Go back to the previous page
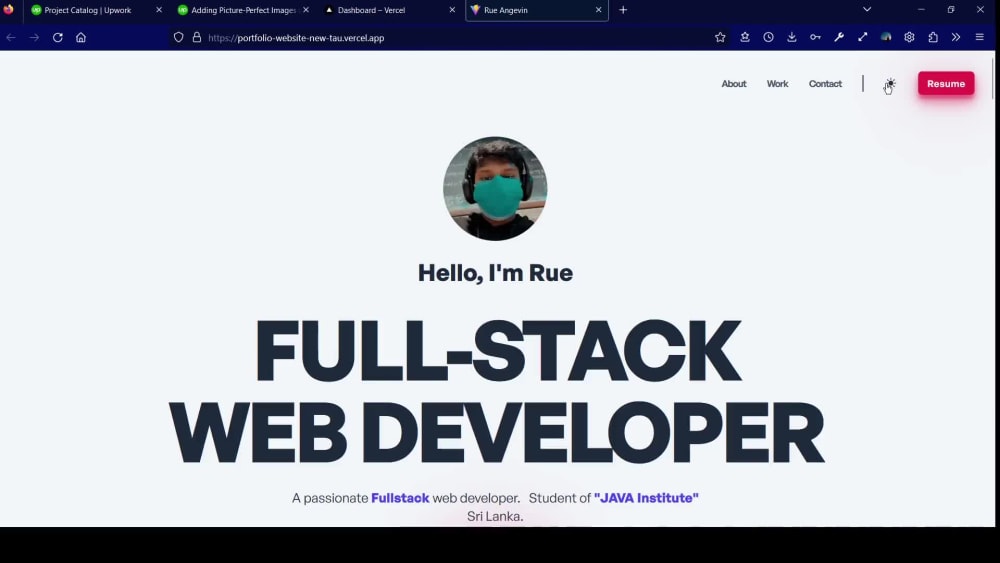 pyautogui.click(x=11, y=38)
